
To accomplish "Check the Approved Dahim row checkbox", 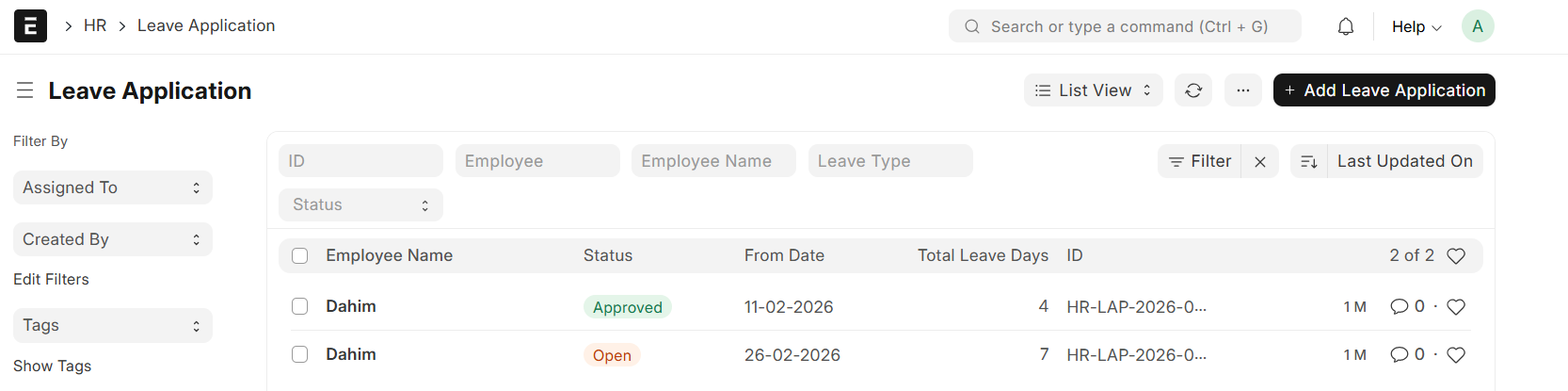I will [x=300, y=306].
